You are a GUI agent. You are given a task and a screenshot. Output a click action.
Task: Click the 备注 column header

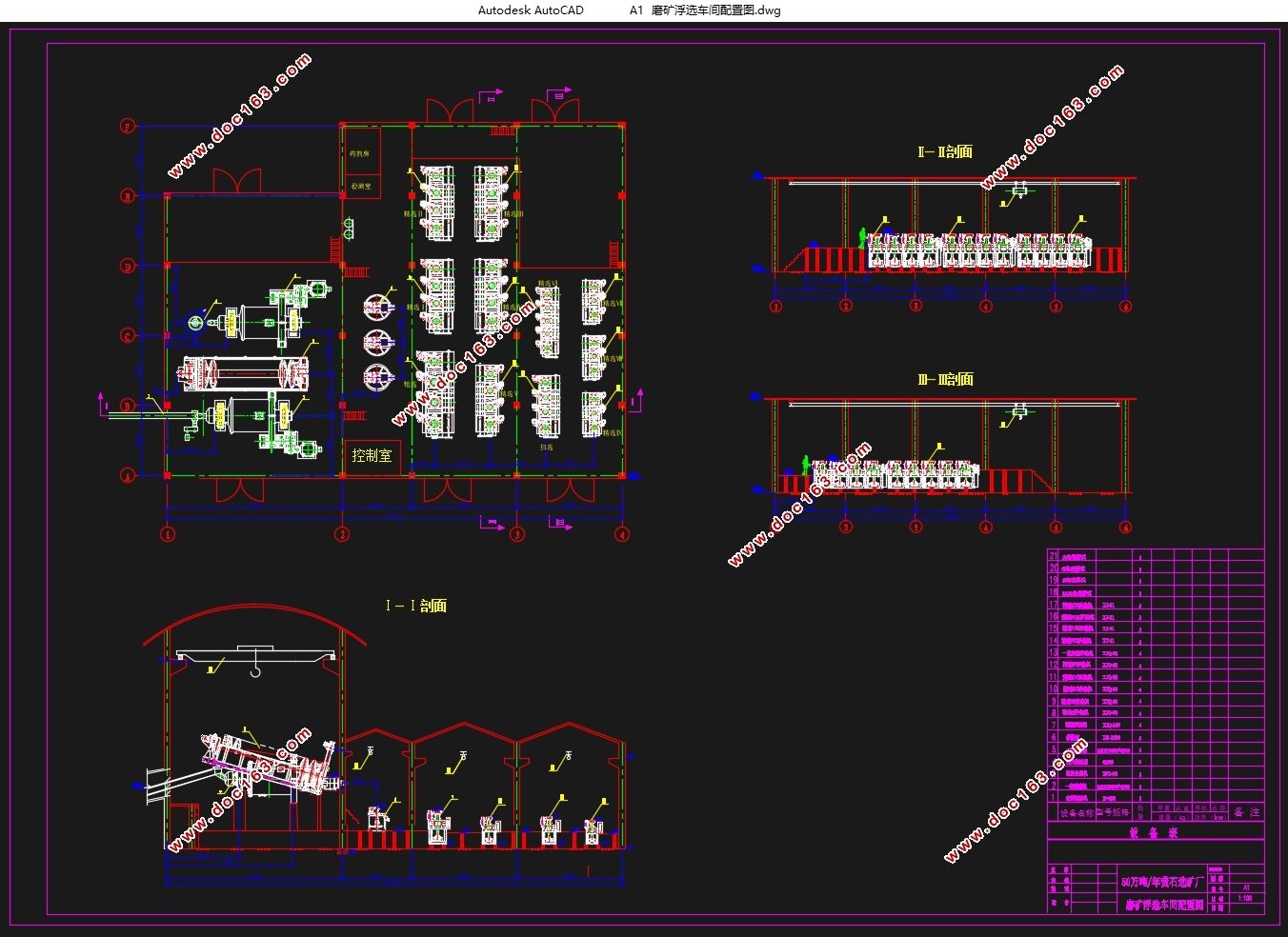[x=1247, y=812]
